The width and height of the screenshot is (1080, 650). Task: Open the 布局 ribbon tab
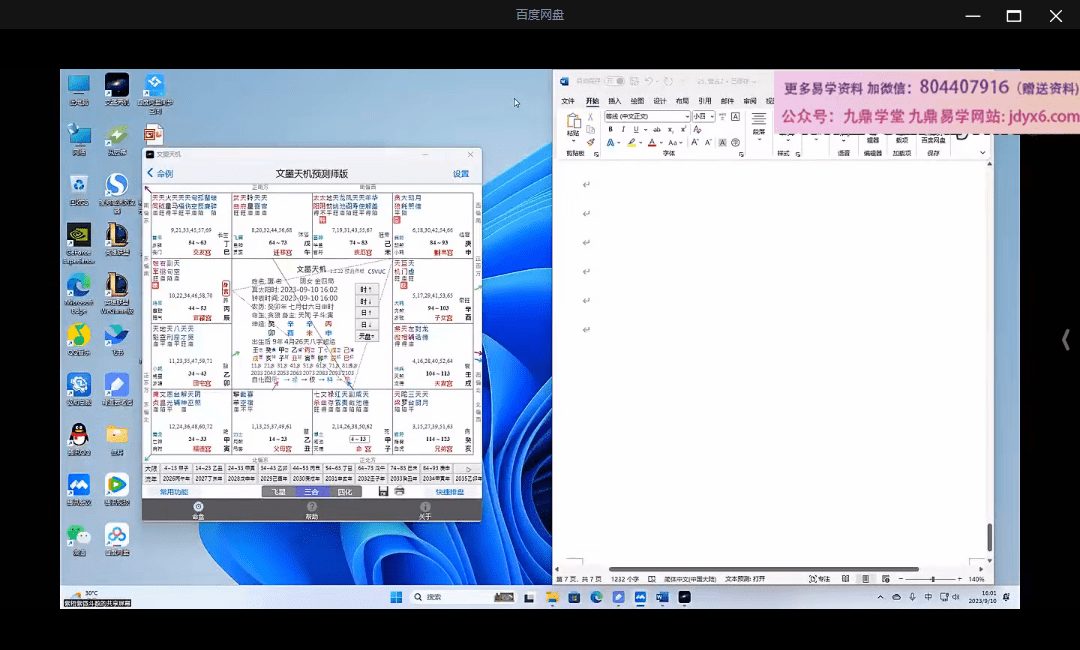pyautogui.click(x=682, y=101)
